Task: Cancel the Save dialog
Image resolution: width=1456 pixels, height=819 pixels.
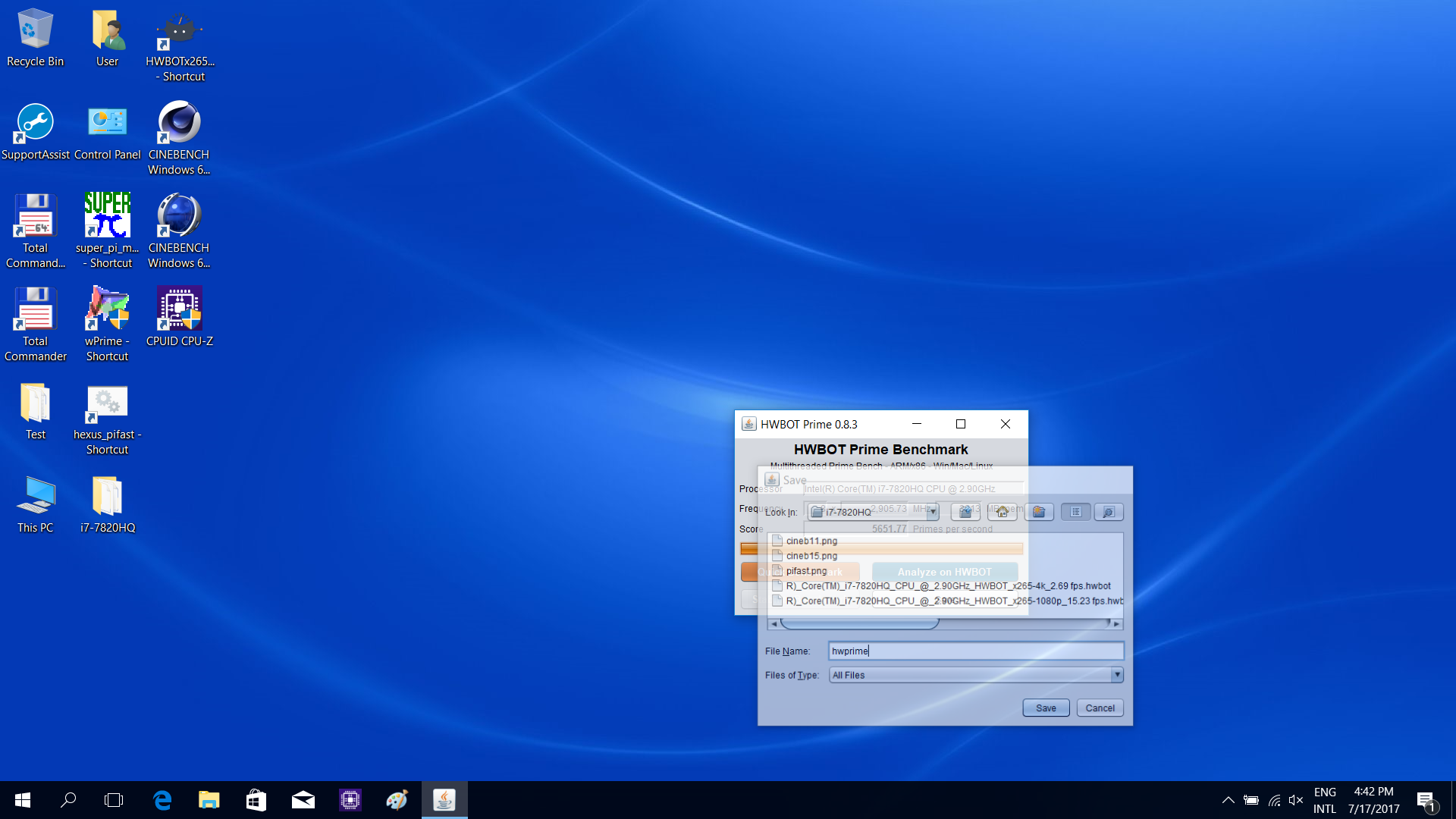Action: point(1100,708)
